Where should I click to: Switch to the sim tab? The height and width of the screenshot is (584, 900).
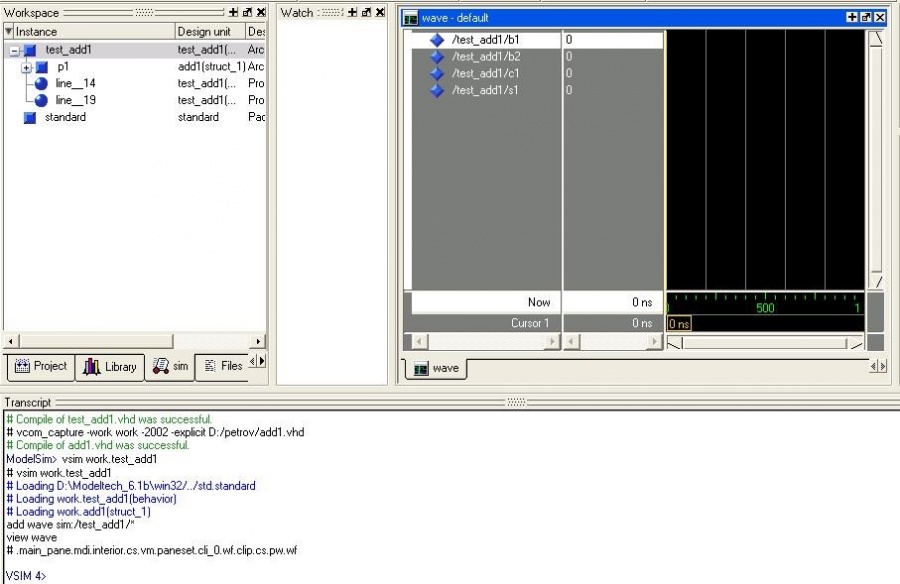click(170, 366)
